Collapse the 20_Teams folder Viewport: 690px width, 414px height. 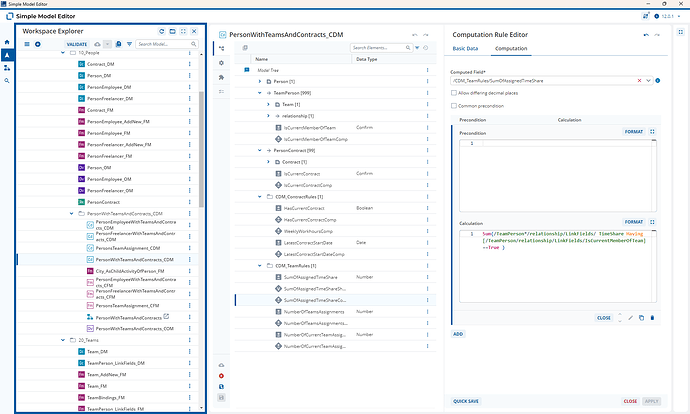click(63, 340)
